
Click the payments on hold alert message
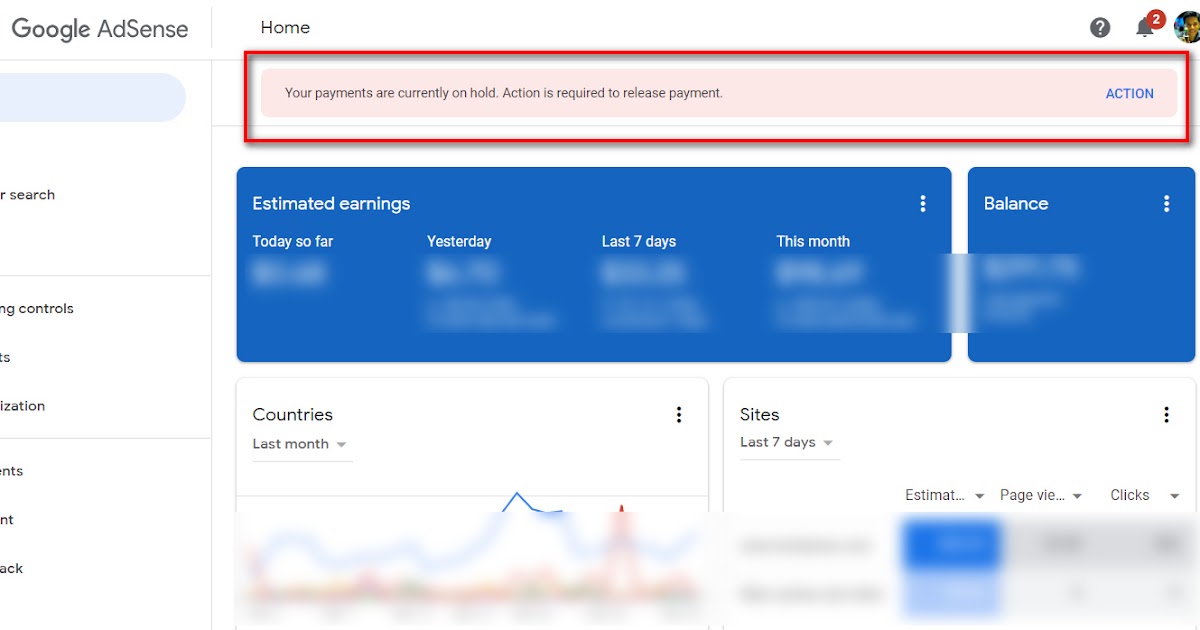click(503, 93)
